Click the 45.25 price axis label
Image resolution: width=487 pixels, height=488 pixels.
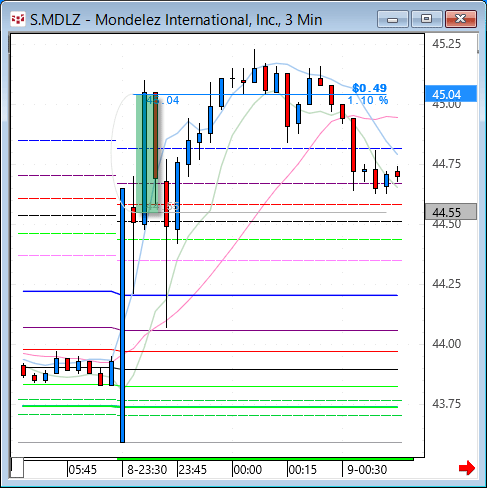[x=446, y=44]
